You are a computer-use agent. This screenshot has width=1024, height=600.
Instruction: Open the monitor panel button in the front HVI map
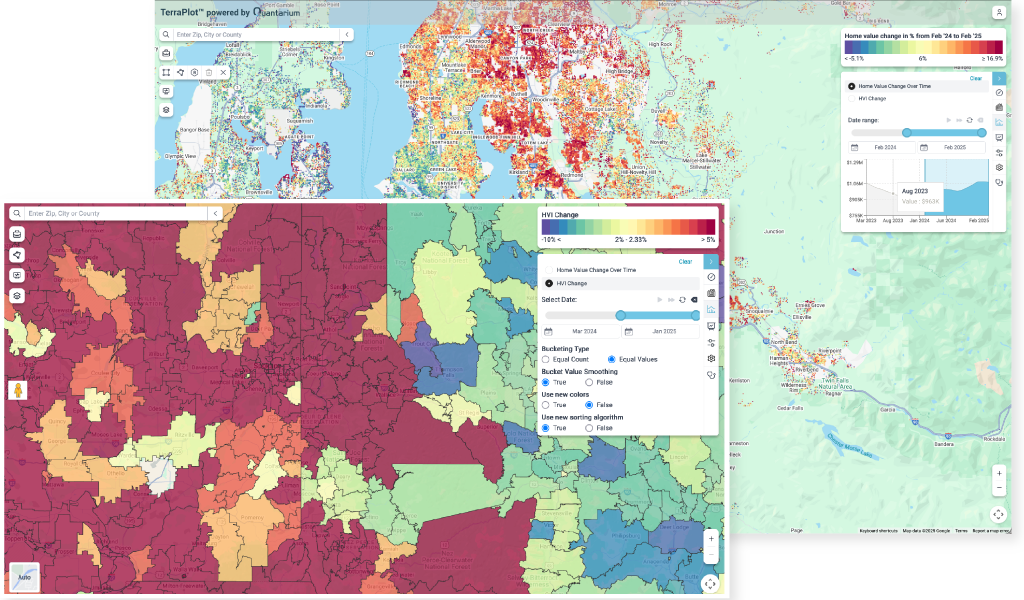pos(17,275)
